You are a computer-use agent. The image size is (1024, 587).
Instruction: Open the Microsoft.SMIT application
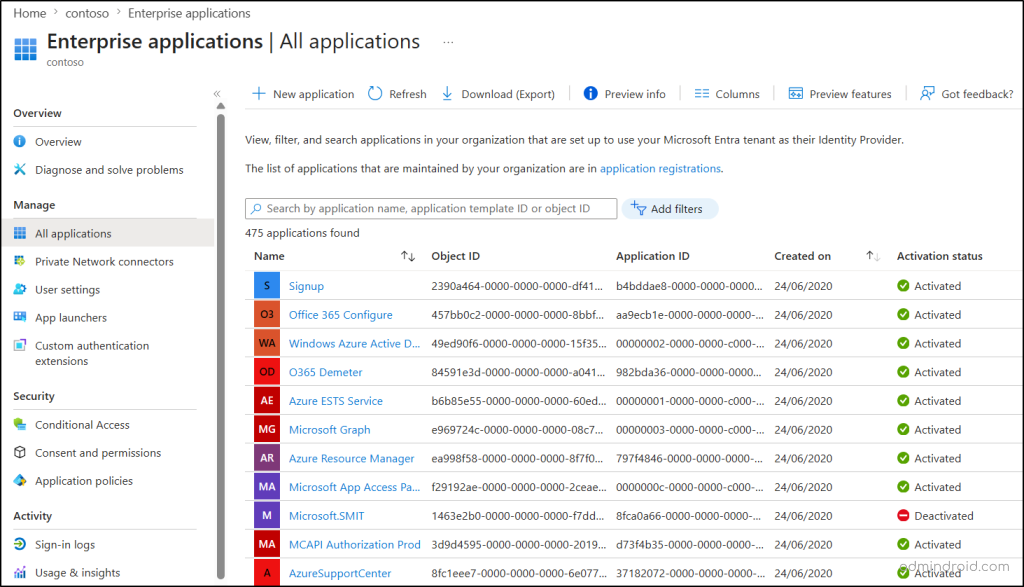point(327,516)
